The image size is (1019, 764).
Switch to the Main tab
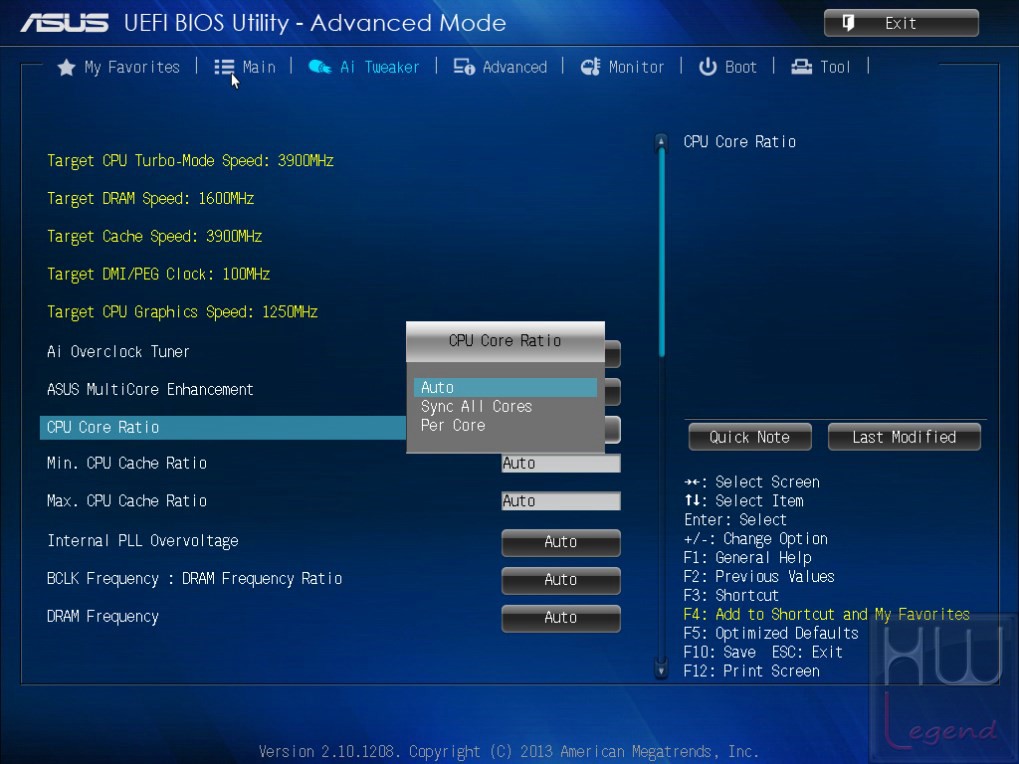click(245, 67)
